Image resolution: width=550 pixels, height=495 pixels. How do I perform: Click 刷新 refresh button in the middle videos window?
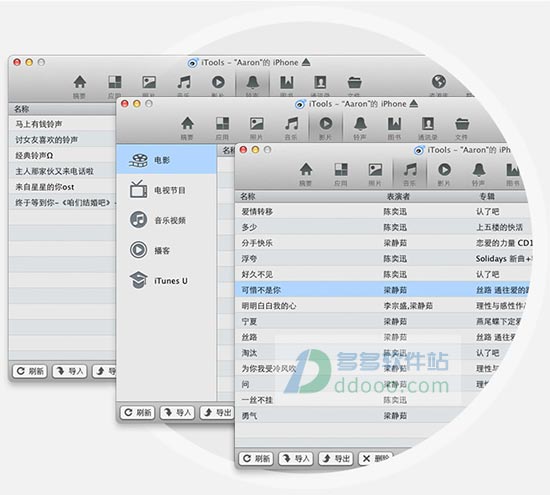point(138,413)
